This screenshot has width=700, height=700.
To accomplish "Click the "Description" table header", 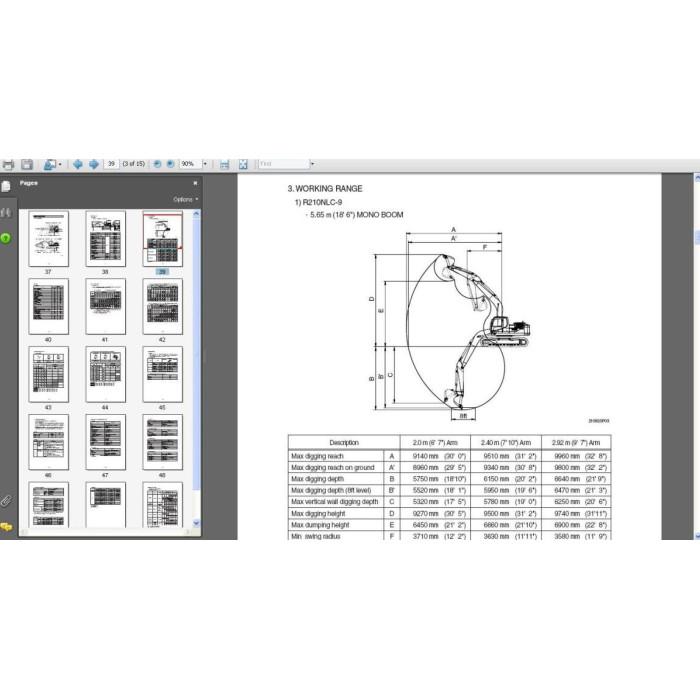I will 344,442.
